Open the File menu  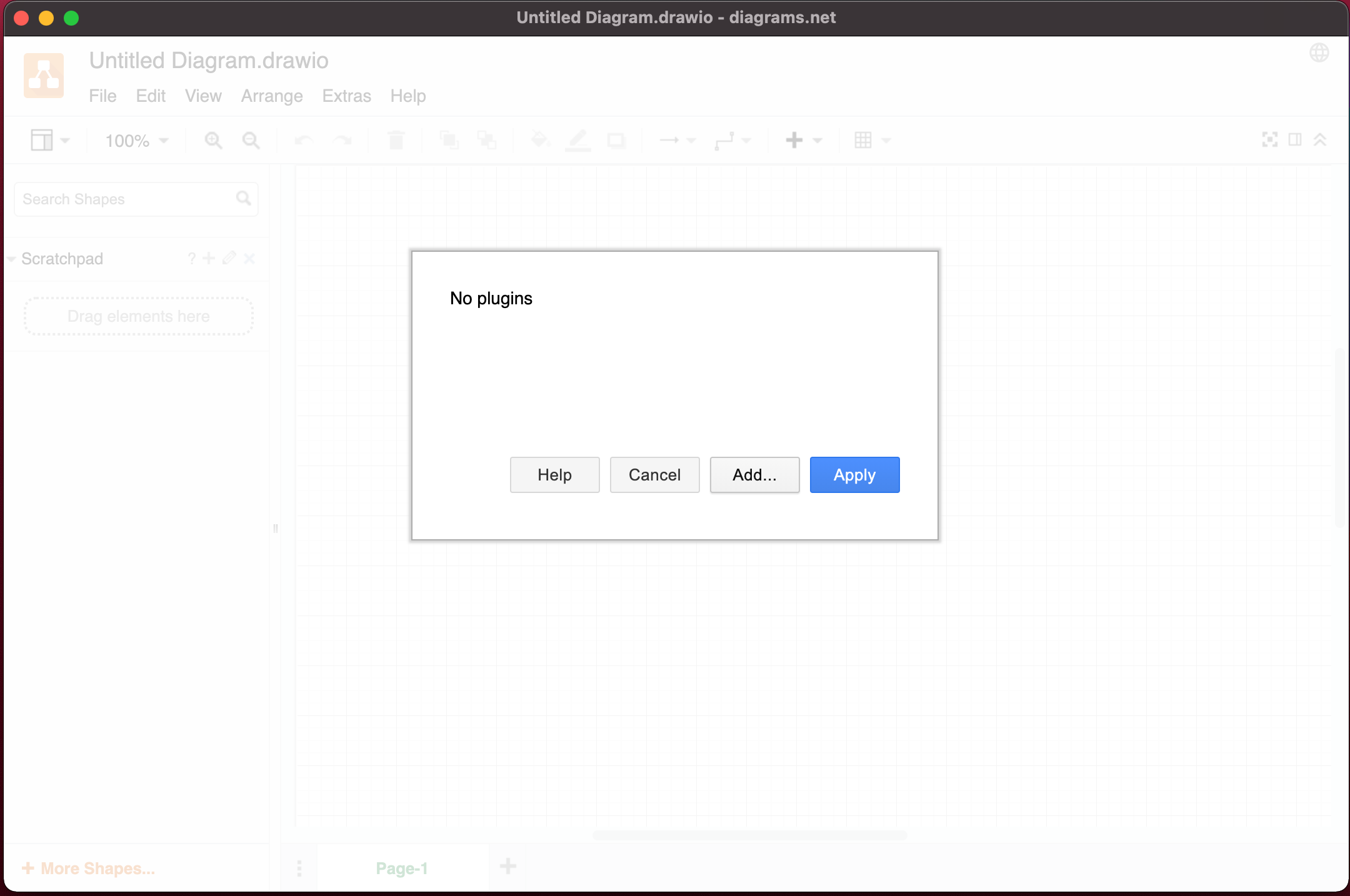coord(102,96)
